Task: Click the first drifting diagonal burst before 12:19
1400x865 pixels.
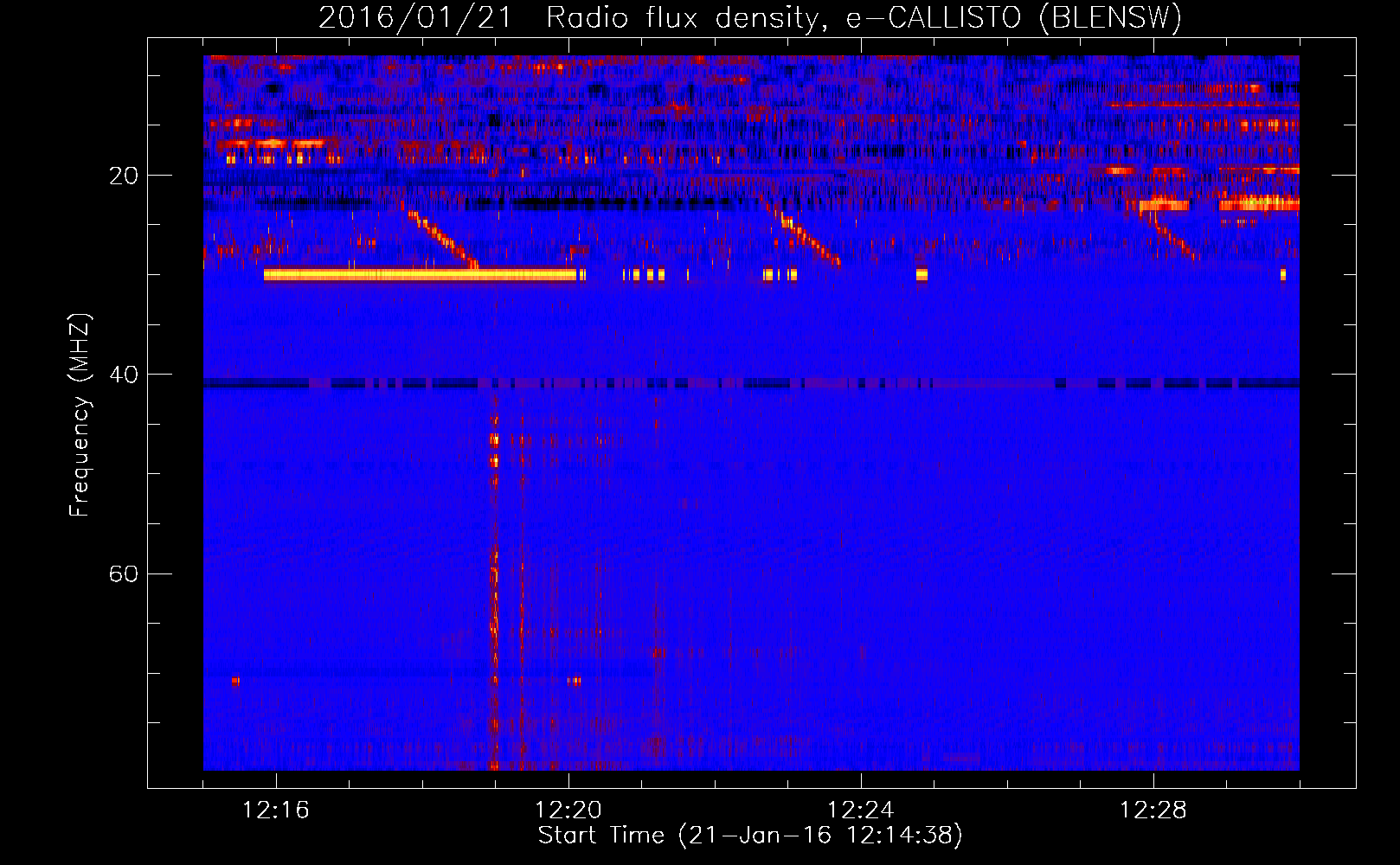Action: coord(442,237)
